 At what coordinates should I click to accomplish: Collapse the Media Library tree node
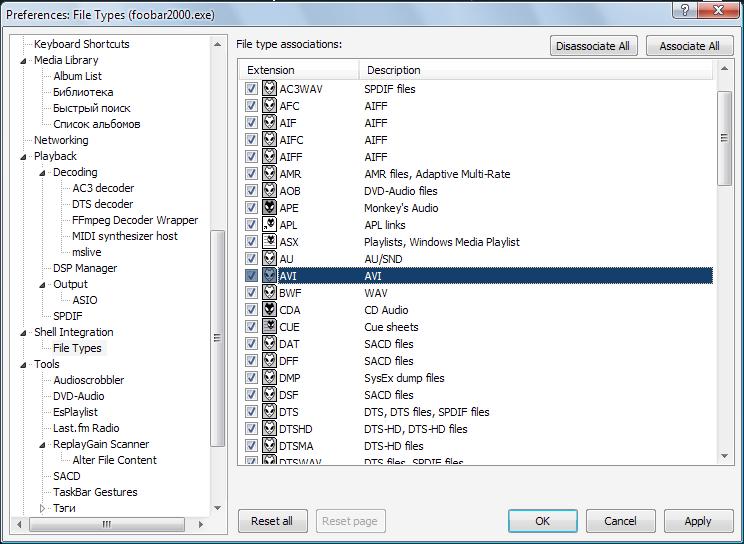pyautogui.click(x=24, y=60)
